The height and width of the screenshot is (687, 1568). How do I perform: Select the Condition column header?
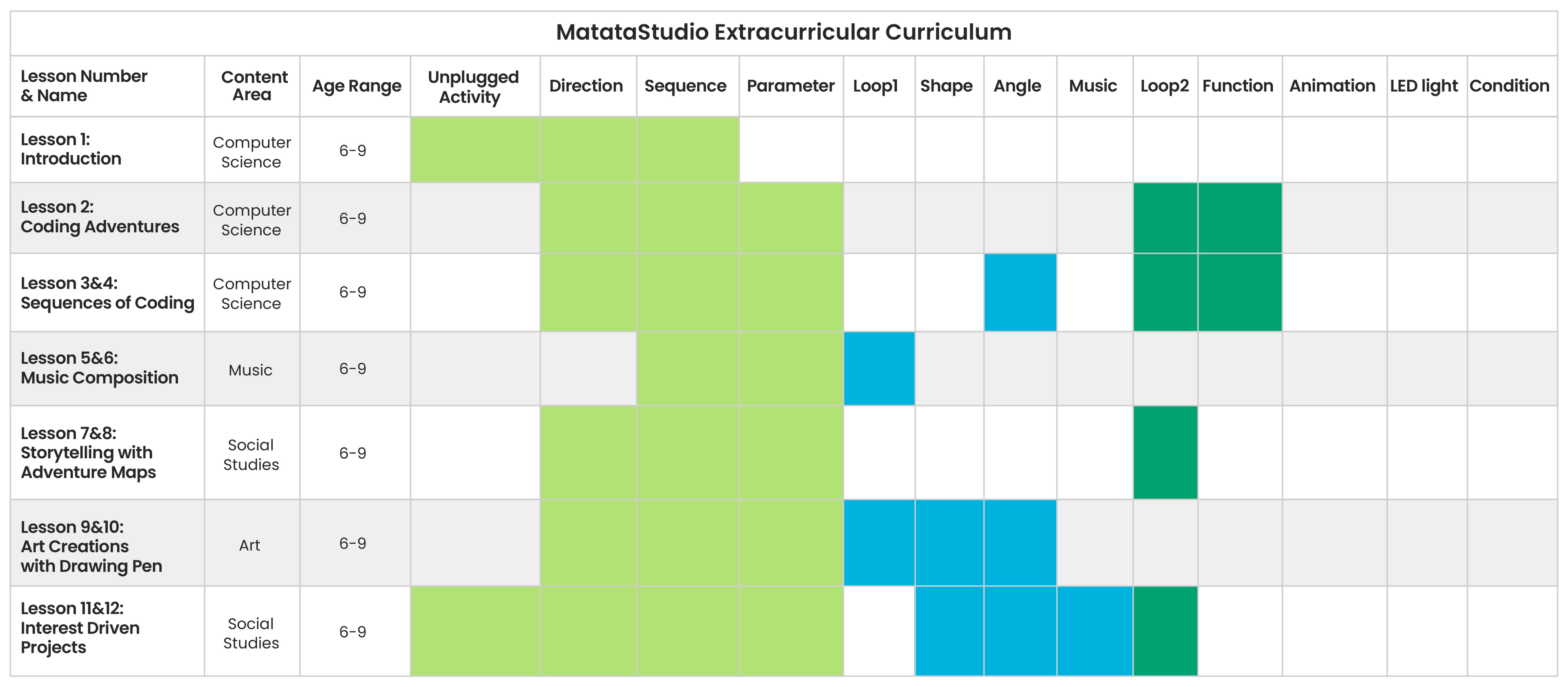tap(1509, 86)
